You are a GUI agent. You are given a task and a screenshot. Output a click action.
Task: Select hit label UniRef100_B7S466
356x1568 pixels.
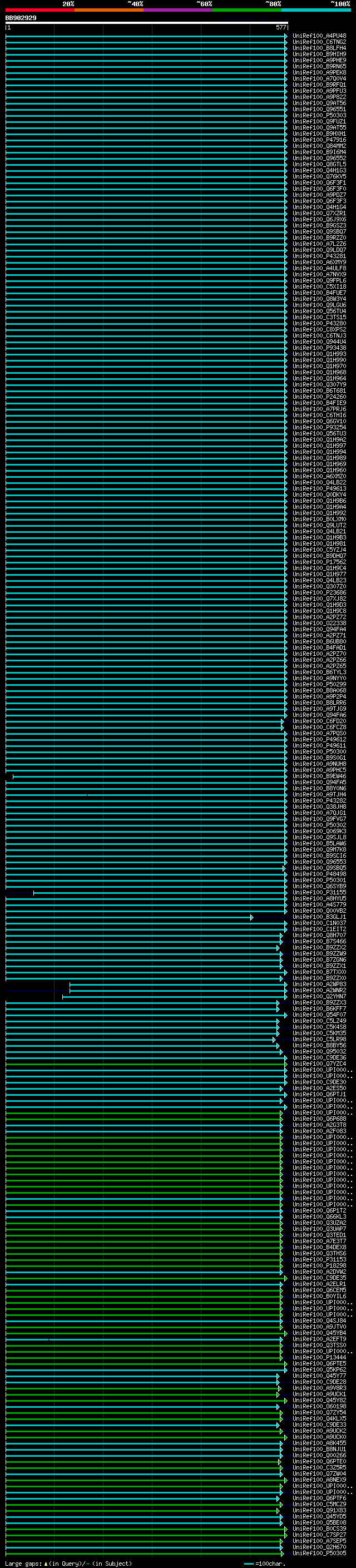(x=319, y=942)
